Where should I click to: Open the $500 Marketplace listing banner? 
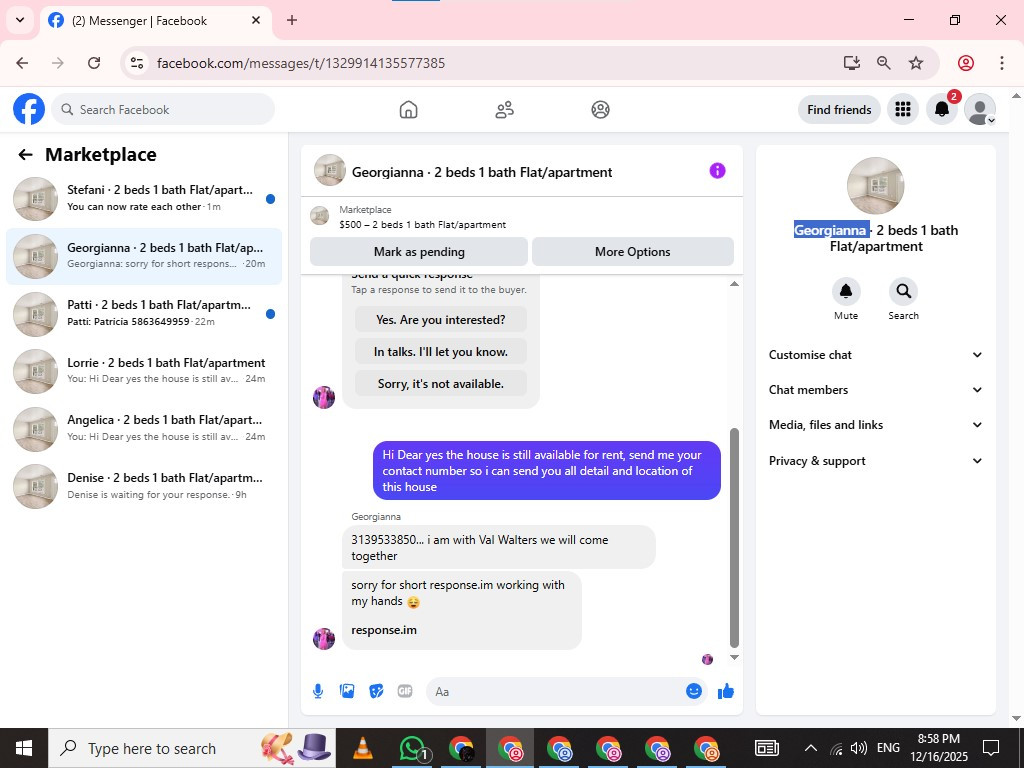click(521, 217)
